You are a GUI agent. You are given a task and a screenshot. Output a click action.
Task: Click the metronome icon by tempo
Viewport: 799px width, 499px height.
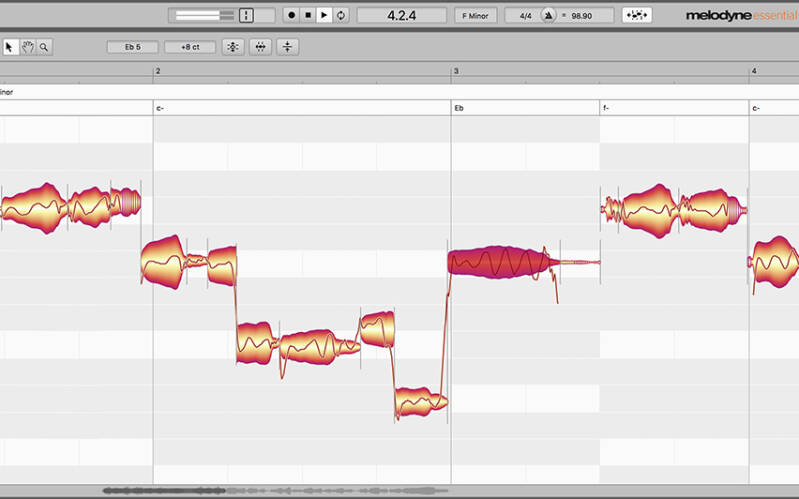click(x=548, y=15)
